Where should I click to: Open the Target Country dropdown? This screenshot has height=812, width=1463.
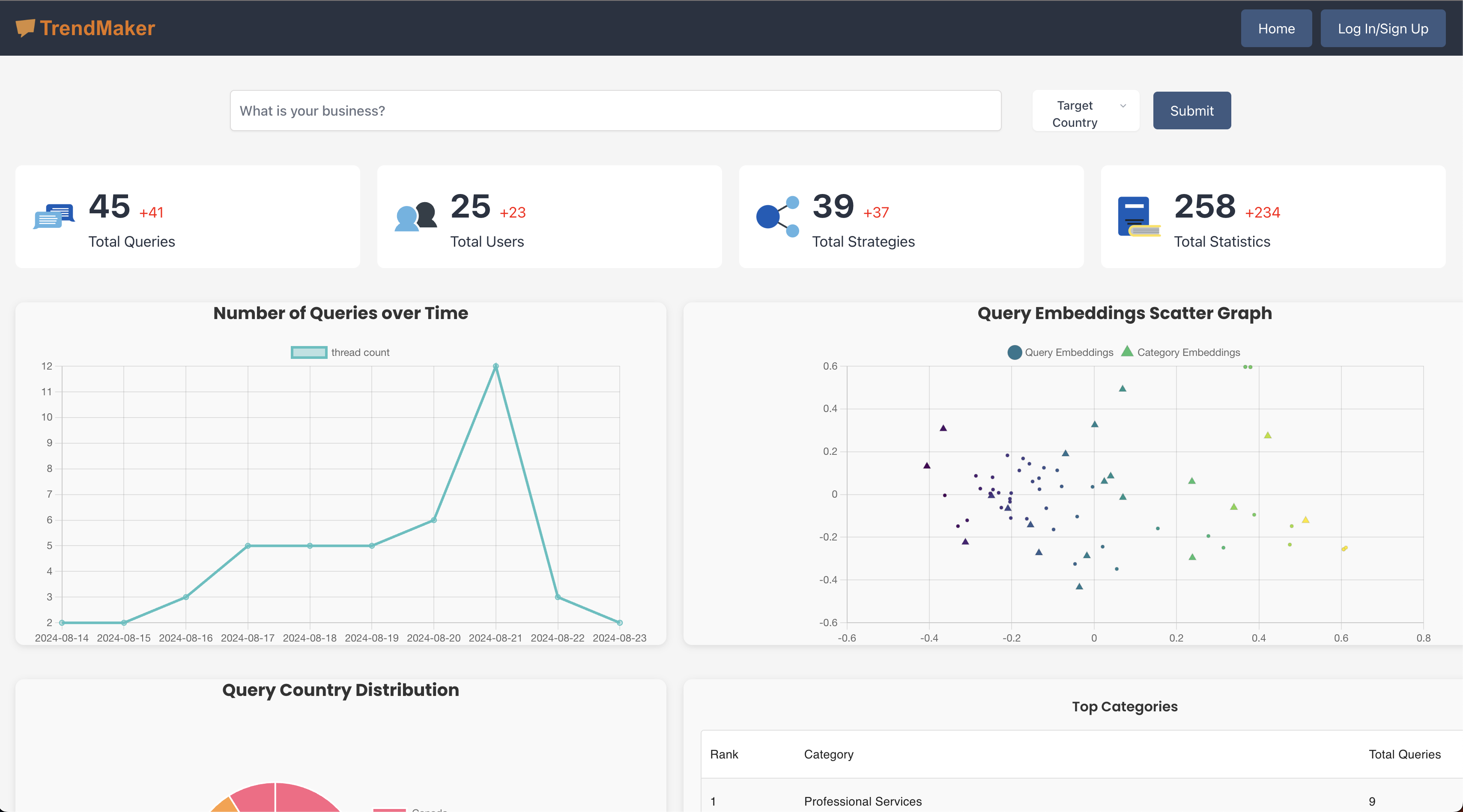pos(1075,113)
